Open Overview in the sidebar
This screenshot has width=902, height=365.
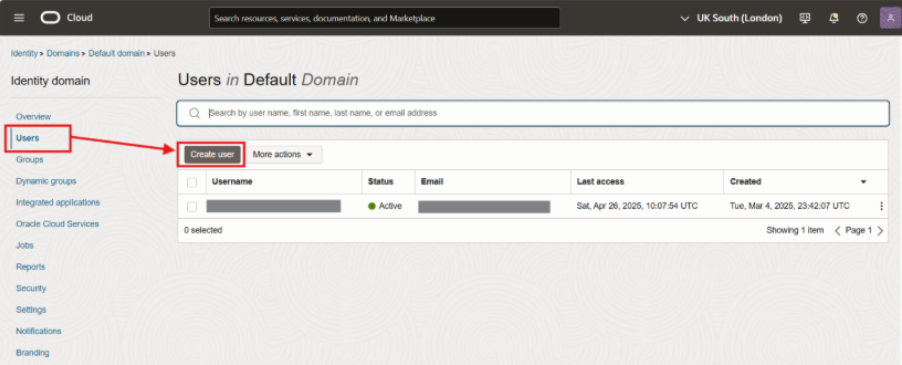(x=33, y=117)
